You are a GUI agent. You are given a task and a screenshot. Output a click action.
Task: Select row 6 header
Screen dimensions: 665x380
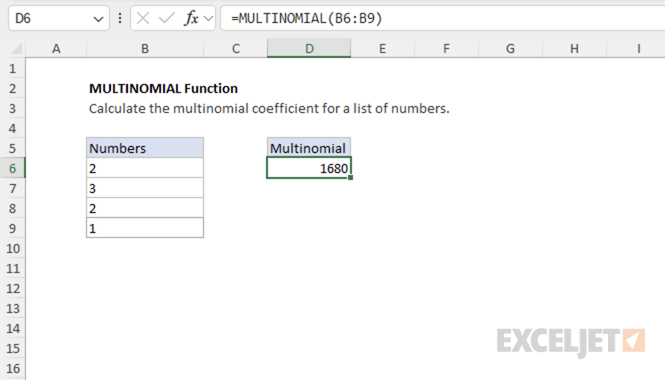[13, 168]
